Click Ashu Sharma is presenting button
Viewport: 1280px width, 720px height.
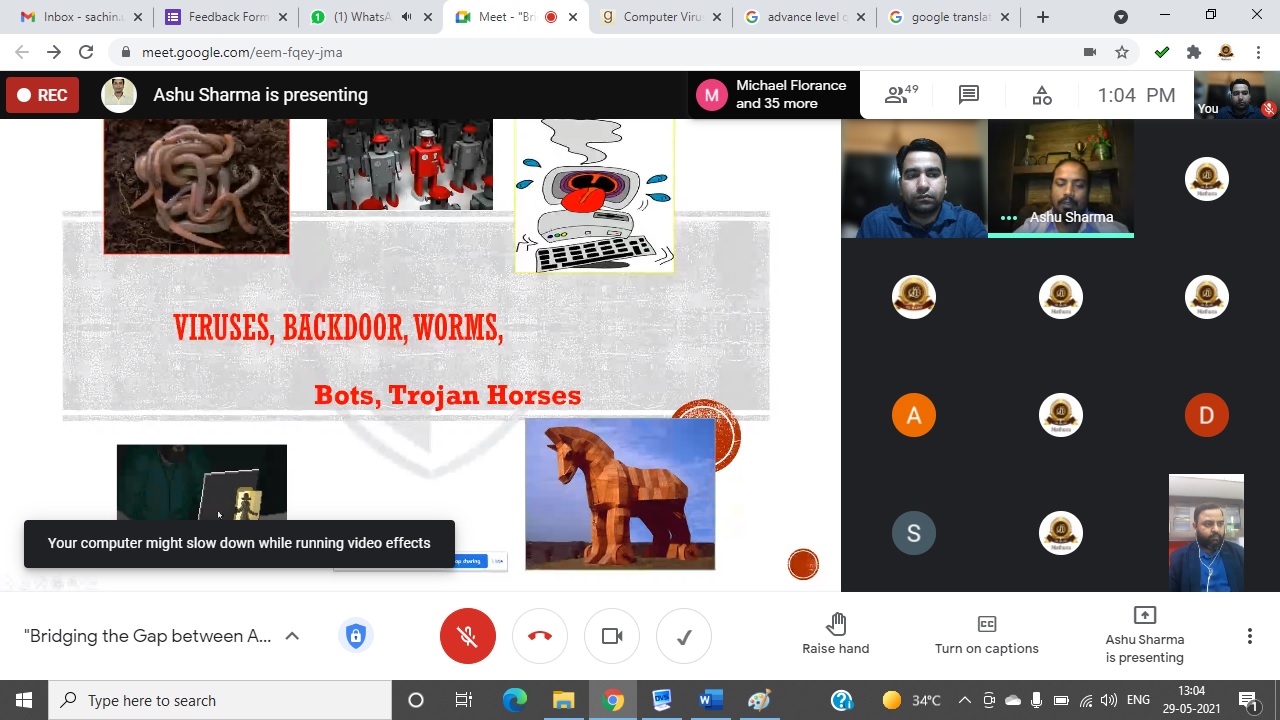(x=1144, y=635)
